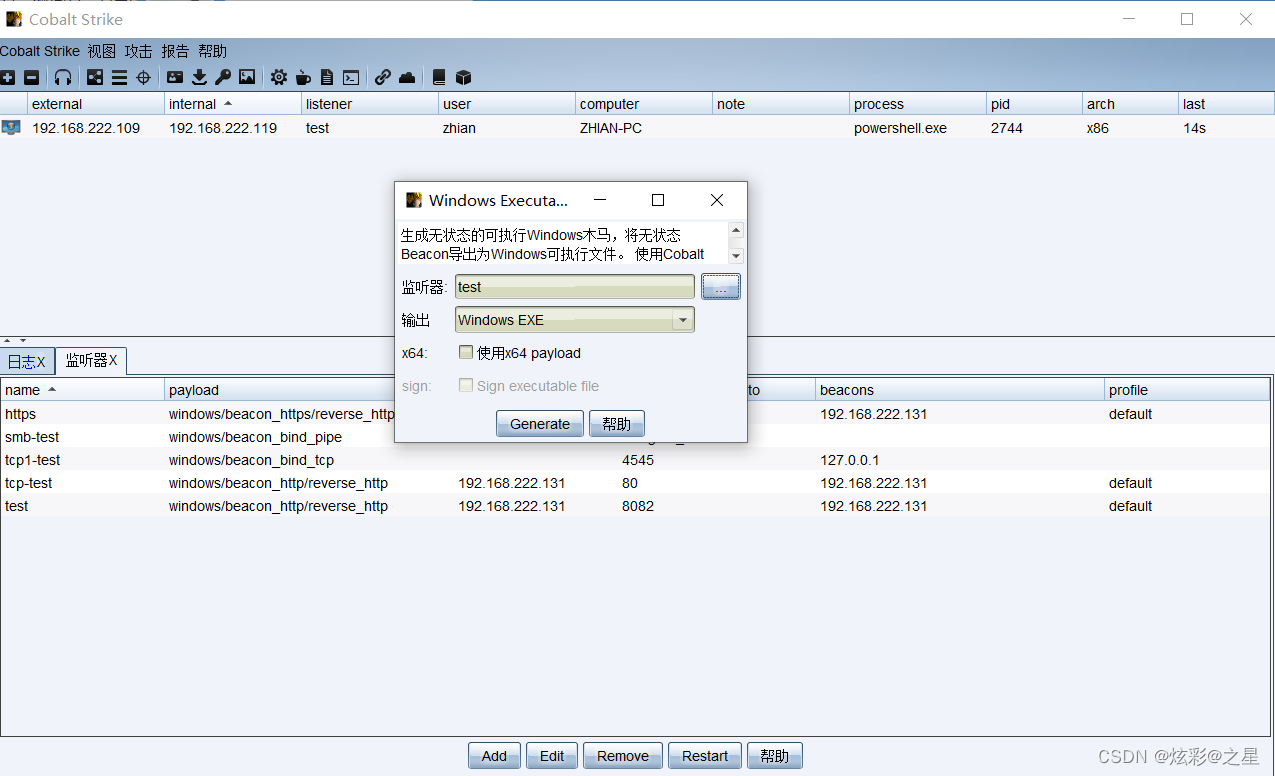Click the 监听器 field containing test
The image size is (1275, 776).
coord(574,287)
